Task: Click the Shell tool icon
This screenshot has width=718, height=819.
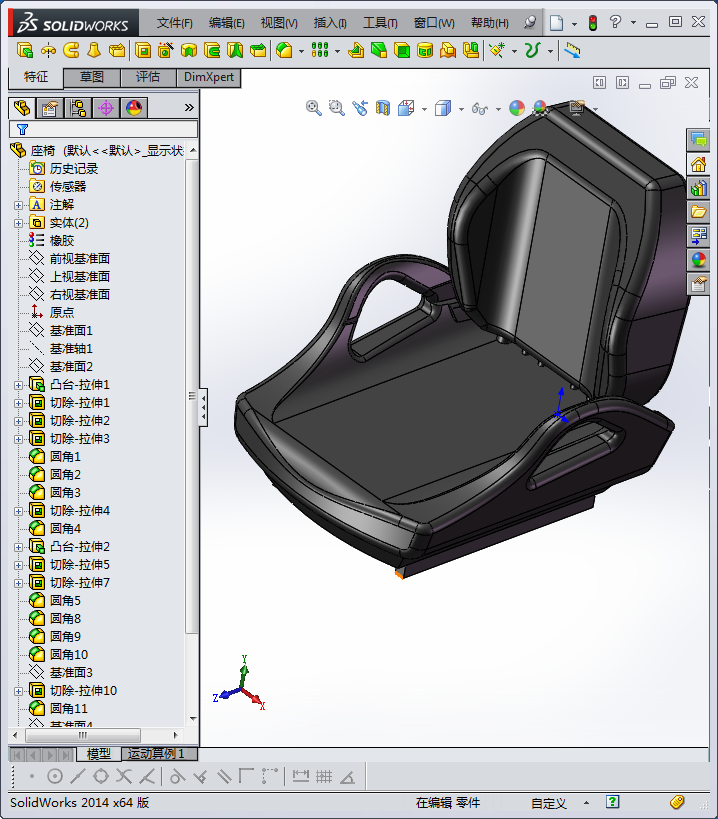Action: pyautogui.click(x=402, y=51)
